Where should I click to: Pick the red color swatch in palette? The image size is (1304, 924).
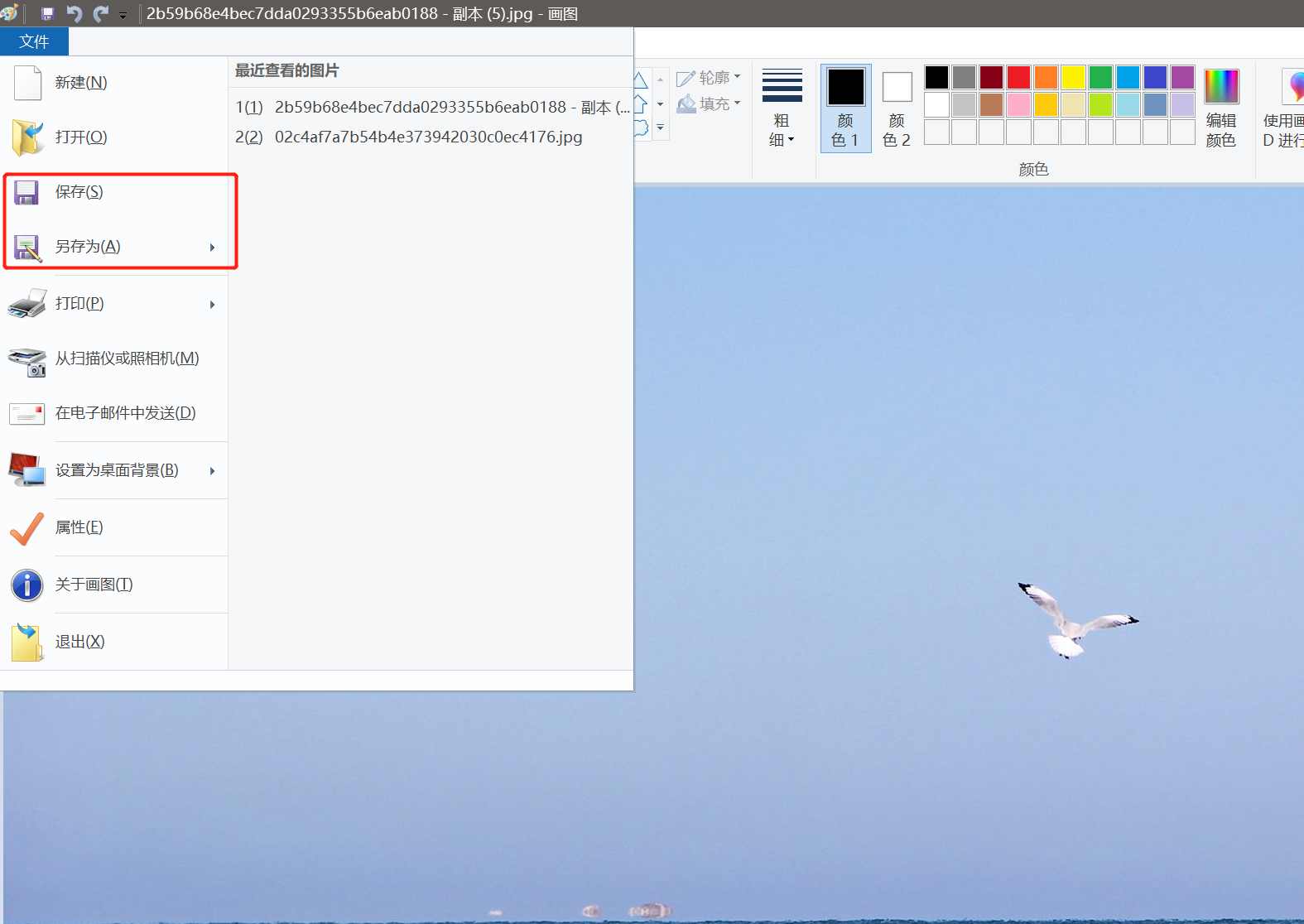coord(1018,77)
